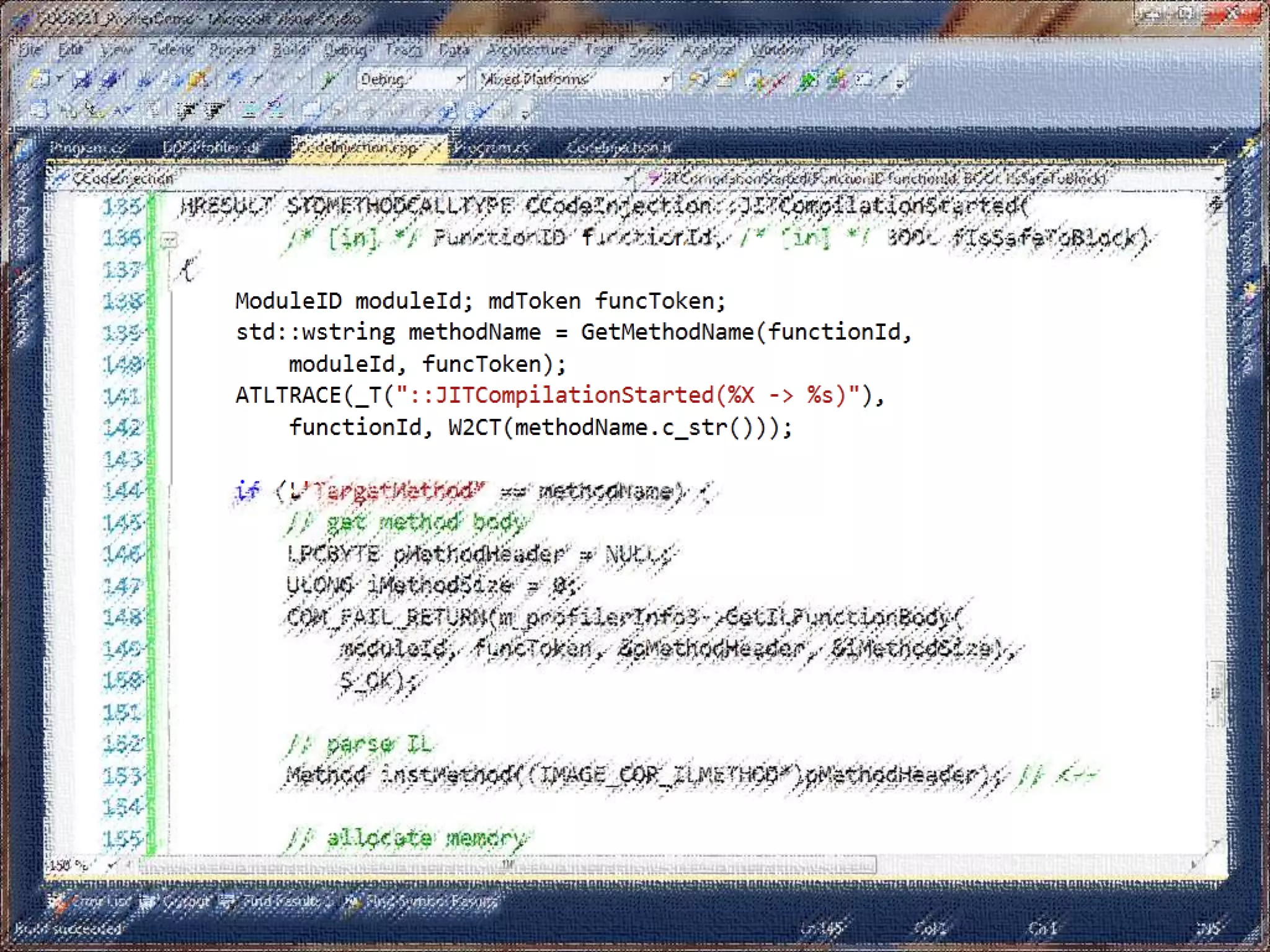Open the View menu

click(115, 50)
